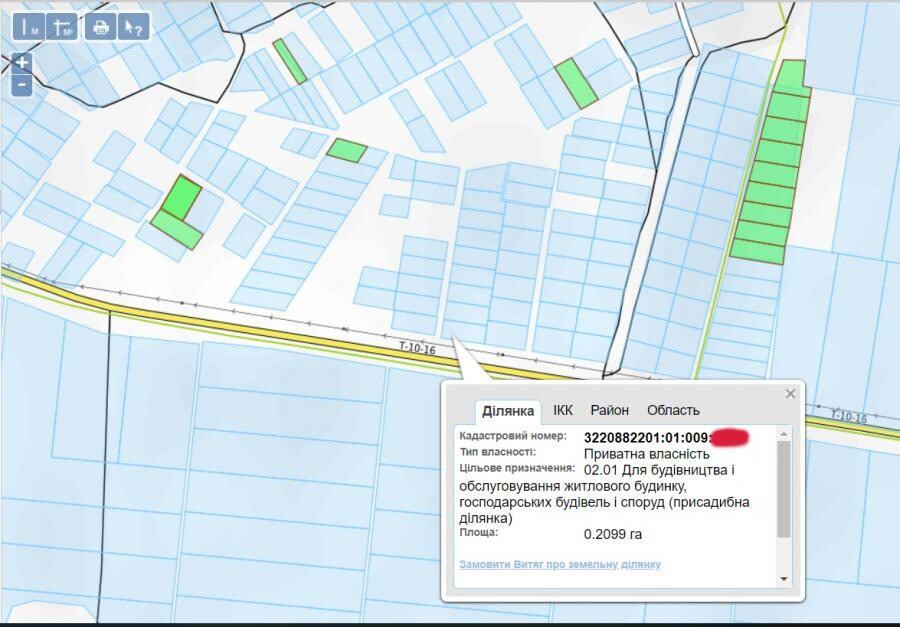Zoom out with the minus button
The image size is (900, 627).
[x=22, y=85]
